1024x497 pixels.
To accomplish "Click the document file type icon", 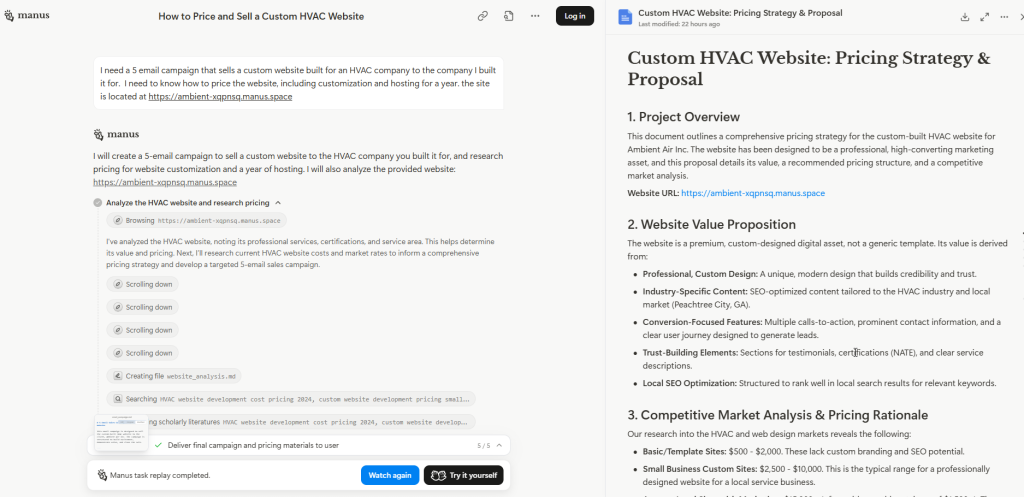I will point(625,17).
